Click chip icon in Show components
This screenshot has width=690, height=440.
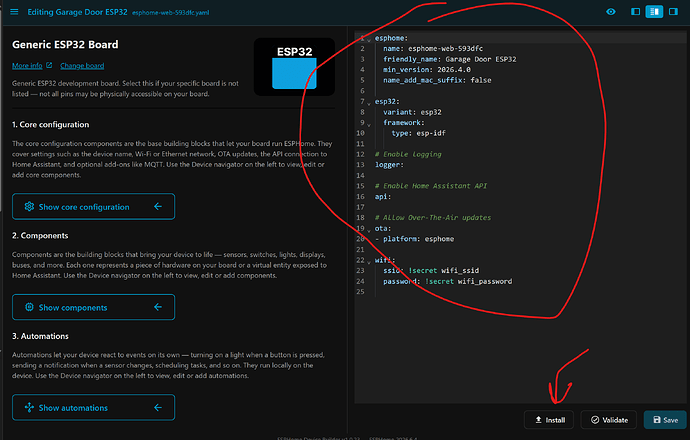(x=29, y=307)
